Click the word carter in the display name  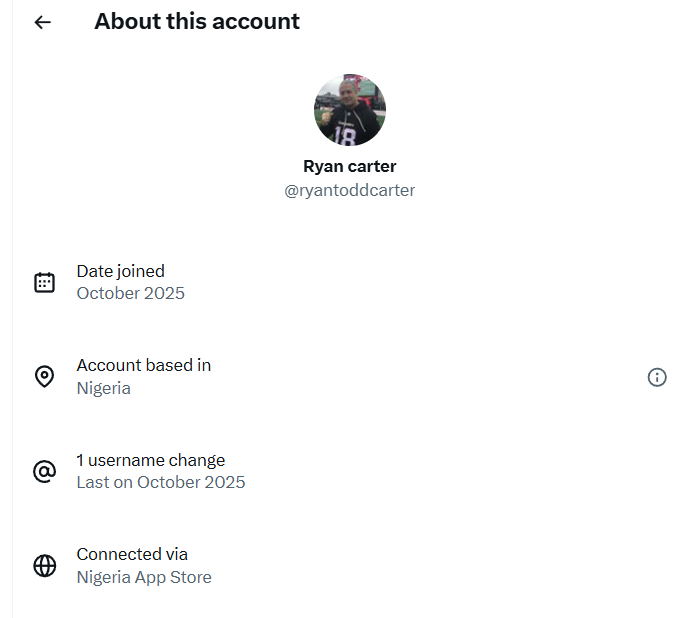pos(372,166)
